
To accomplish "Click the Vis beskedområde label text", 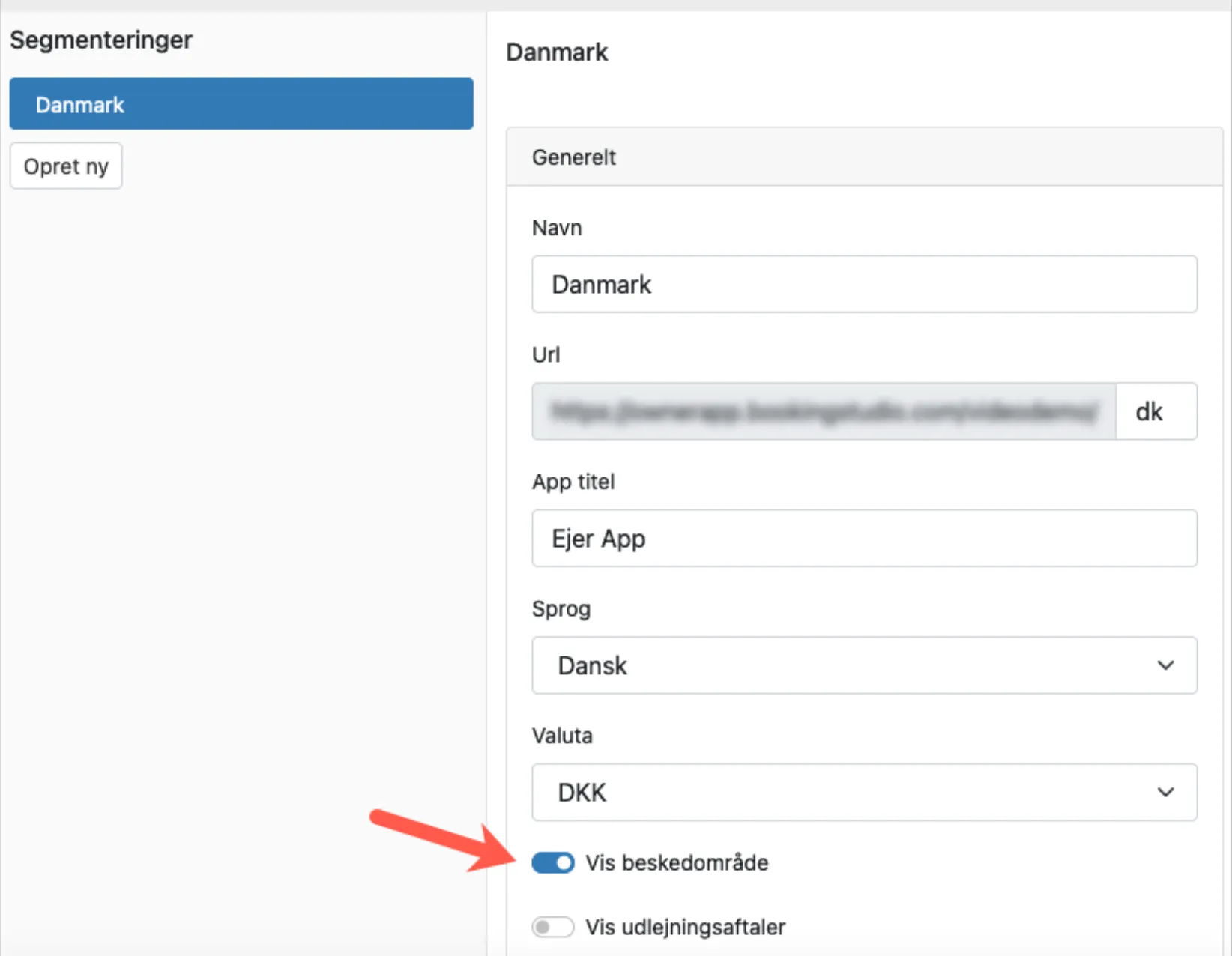I will coord(677,863).
